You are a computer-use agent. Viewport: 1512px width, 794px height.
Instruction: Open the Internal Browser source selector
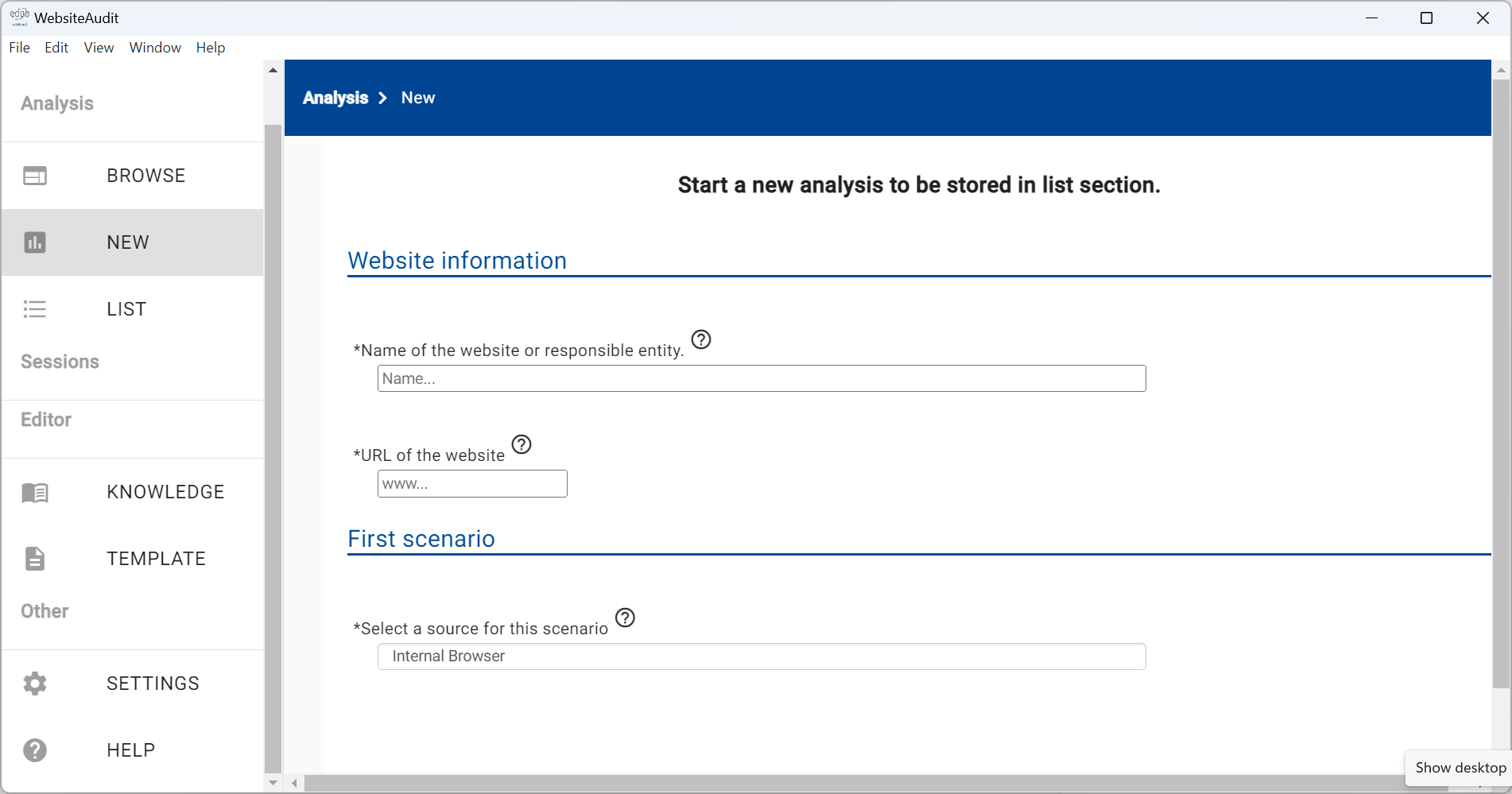click(x=760, y=657)
